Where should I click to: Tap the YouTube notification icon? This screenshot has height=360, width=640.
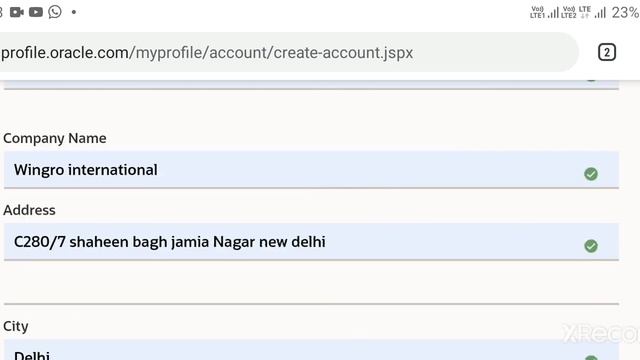tap(36, 12)
